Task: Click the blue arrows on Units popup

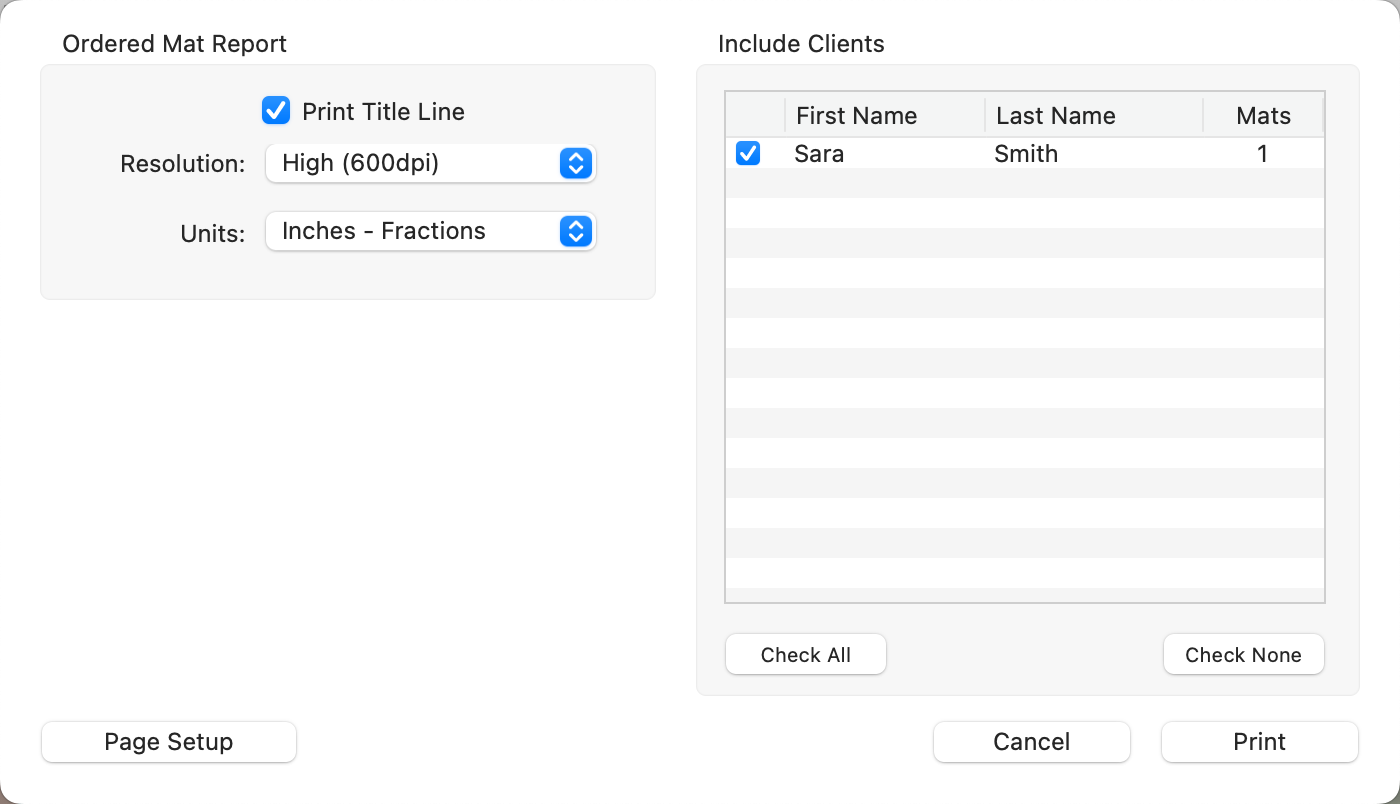Action: click(x=575, y=231)
